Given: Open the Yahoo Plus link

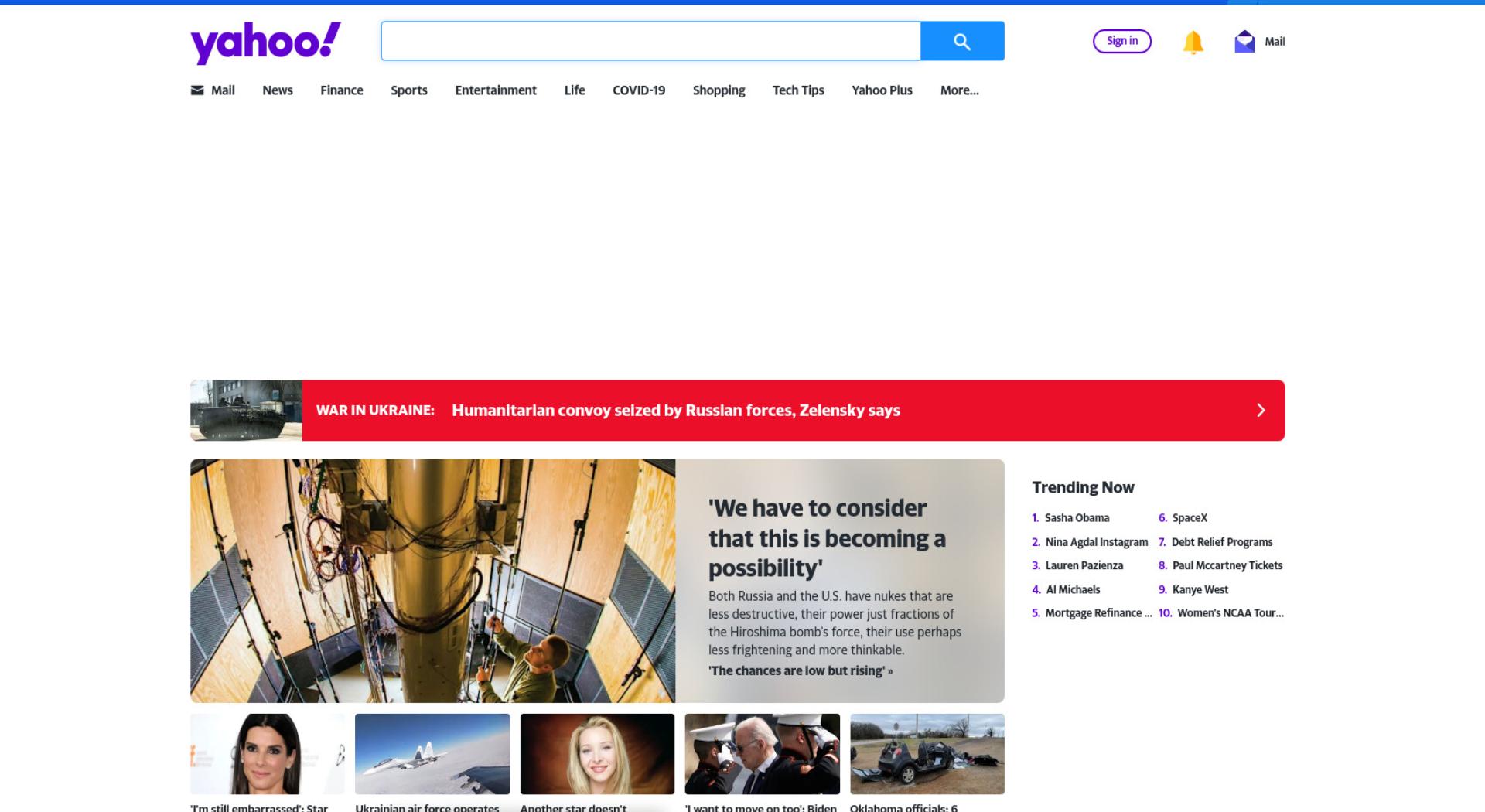Looking at the screenshot, I should click(882, 90).
